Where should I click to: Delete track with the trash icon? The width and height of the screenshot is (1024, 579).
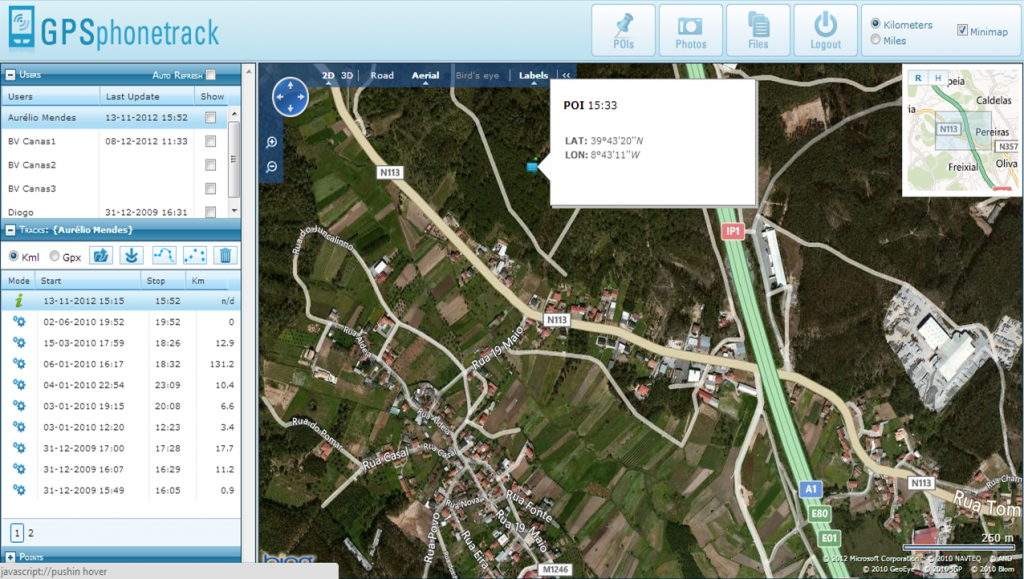click(x=225, y=256)
